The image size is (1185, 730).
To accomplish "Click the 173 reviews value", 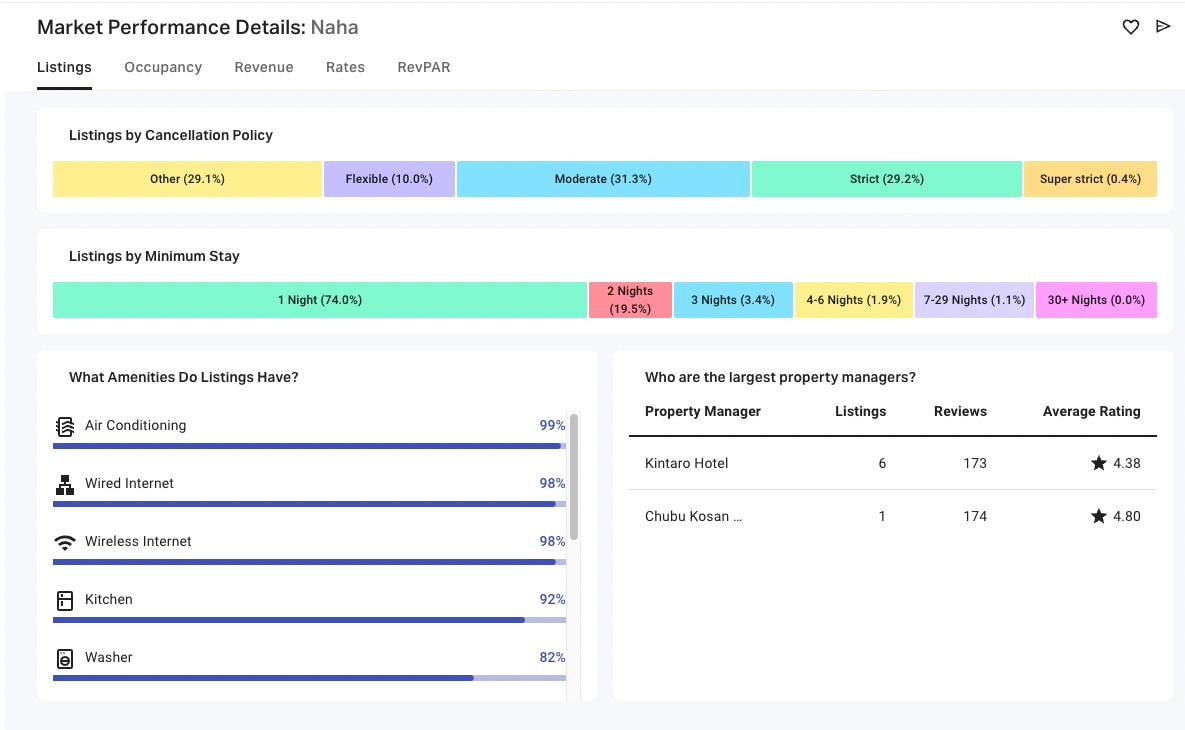I will click(x=975, y=463).
